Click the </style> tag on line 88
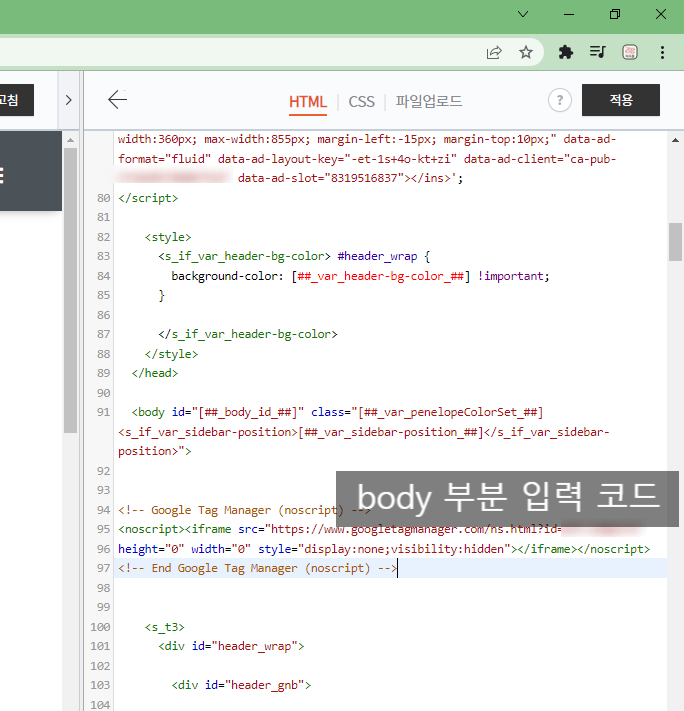This screenshot has height=711, width=684. click(171, 354)
